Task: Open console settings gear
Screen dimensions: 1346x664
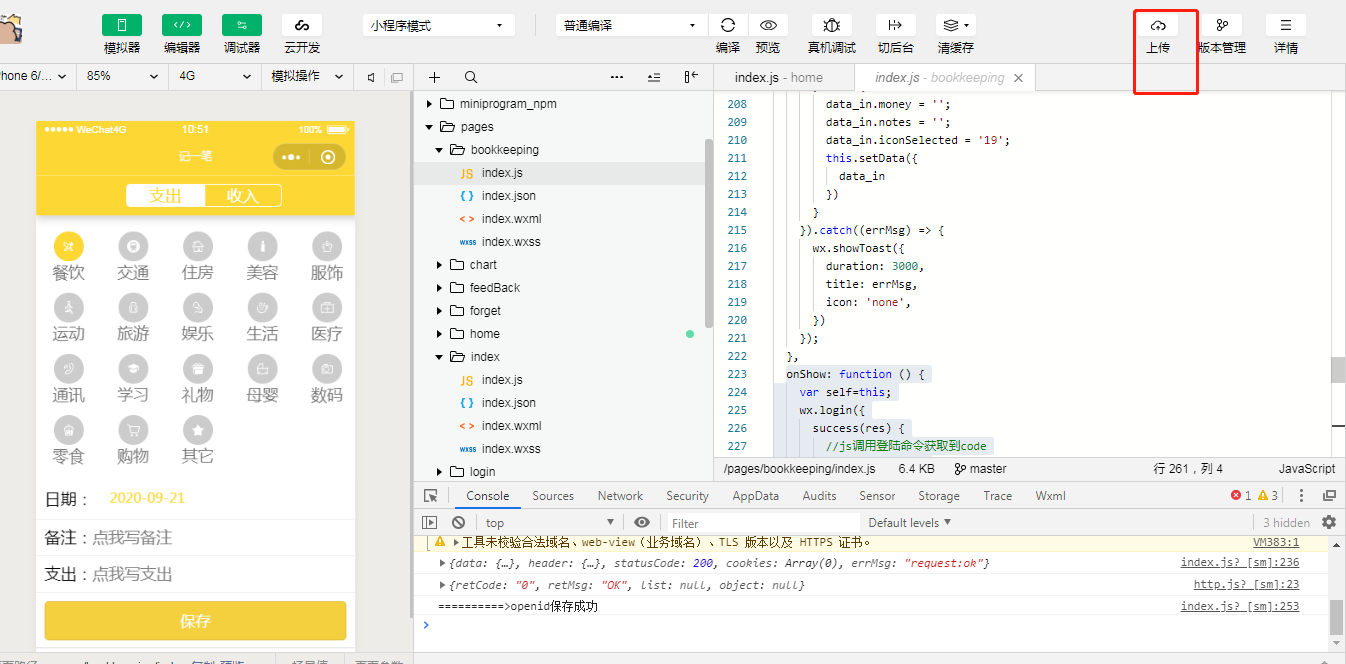Action: pyautogui.click(x=1329, y=522)
